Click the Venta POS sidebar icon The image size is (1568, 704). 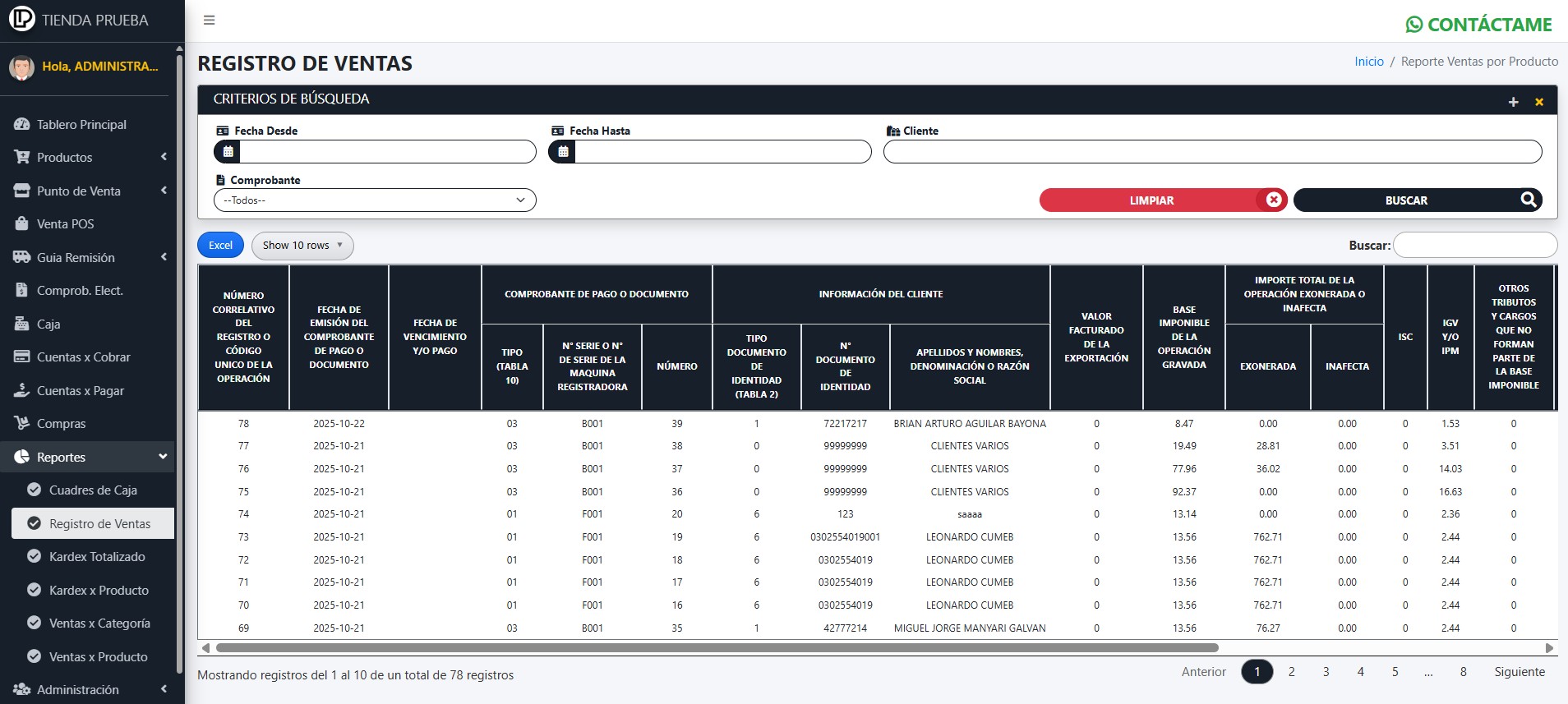22,224
